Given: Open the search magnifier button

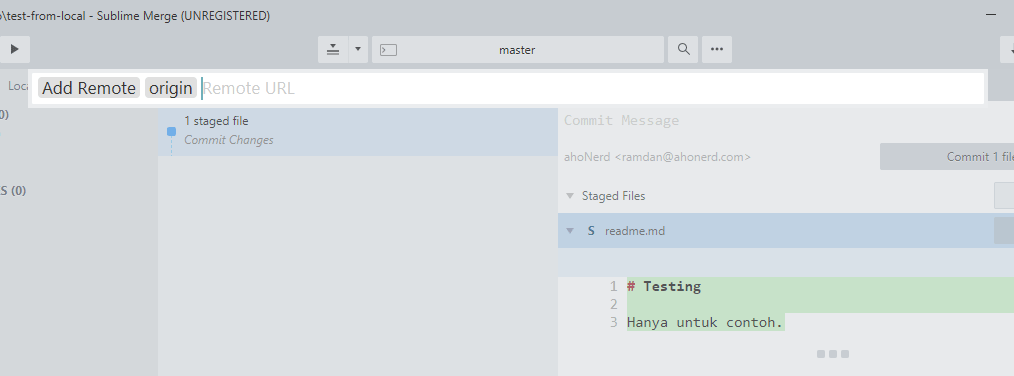Looking at the screenshot, I should click(x=684, y=49).
